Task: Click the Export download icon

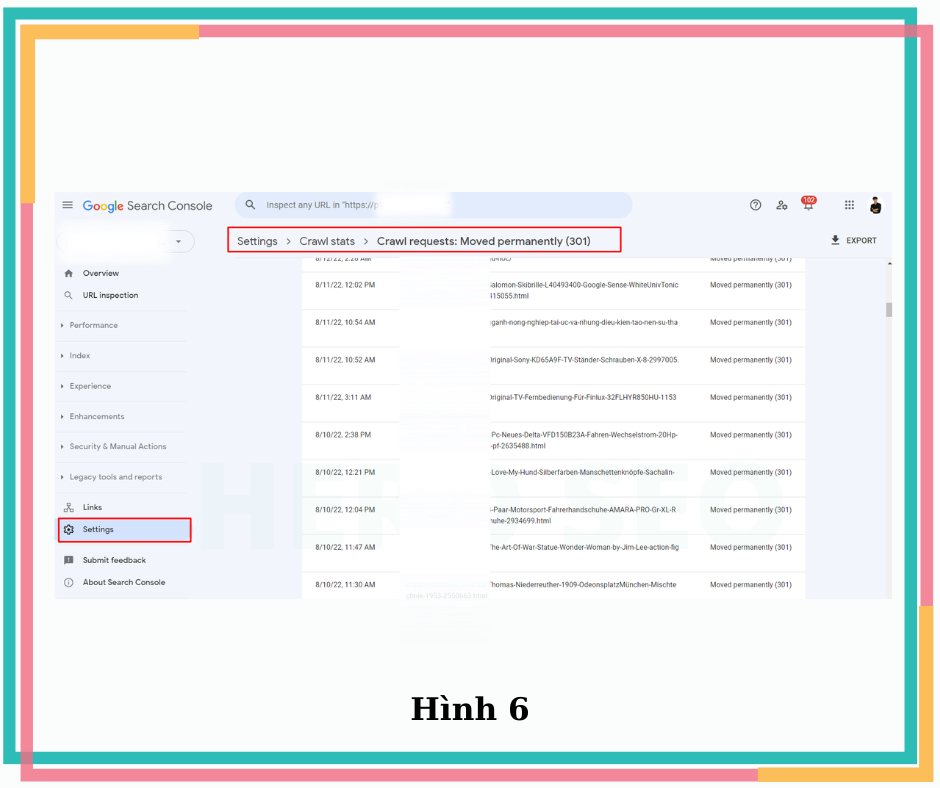Action: pyautogui.click(x=835, y=240)
